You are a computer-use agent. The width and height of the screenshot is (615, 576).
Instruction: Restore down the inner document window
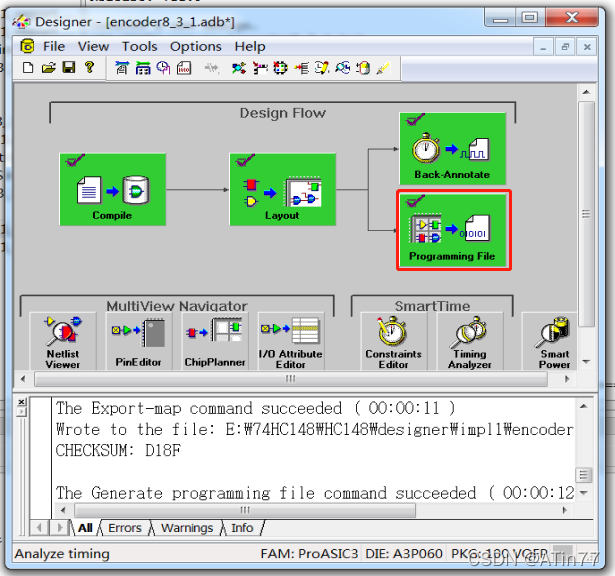click(565, 47)
